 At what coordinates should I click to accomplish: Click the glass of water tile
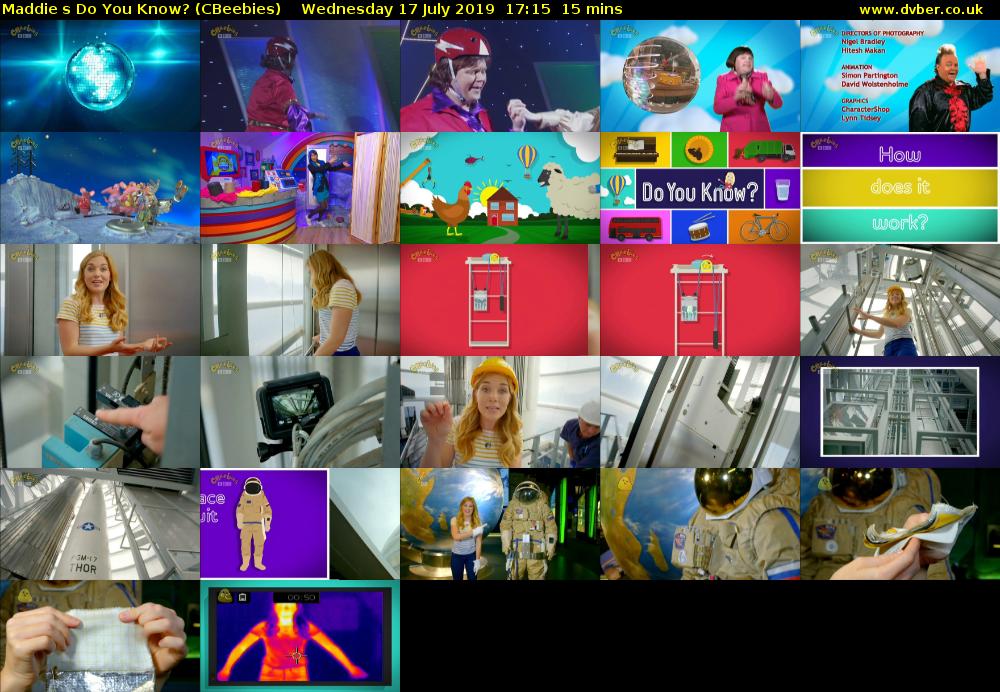click(x=782, y=188)
